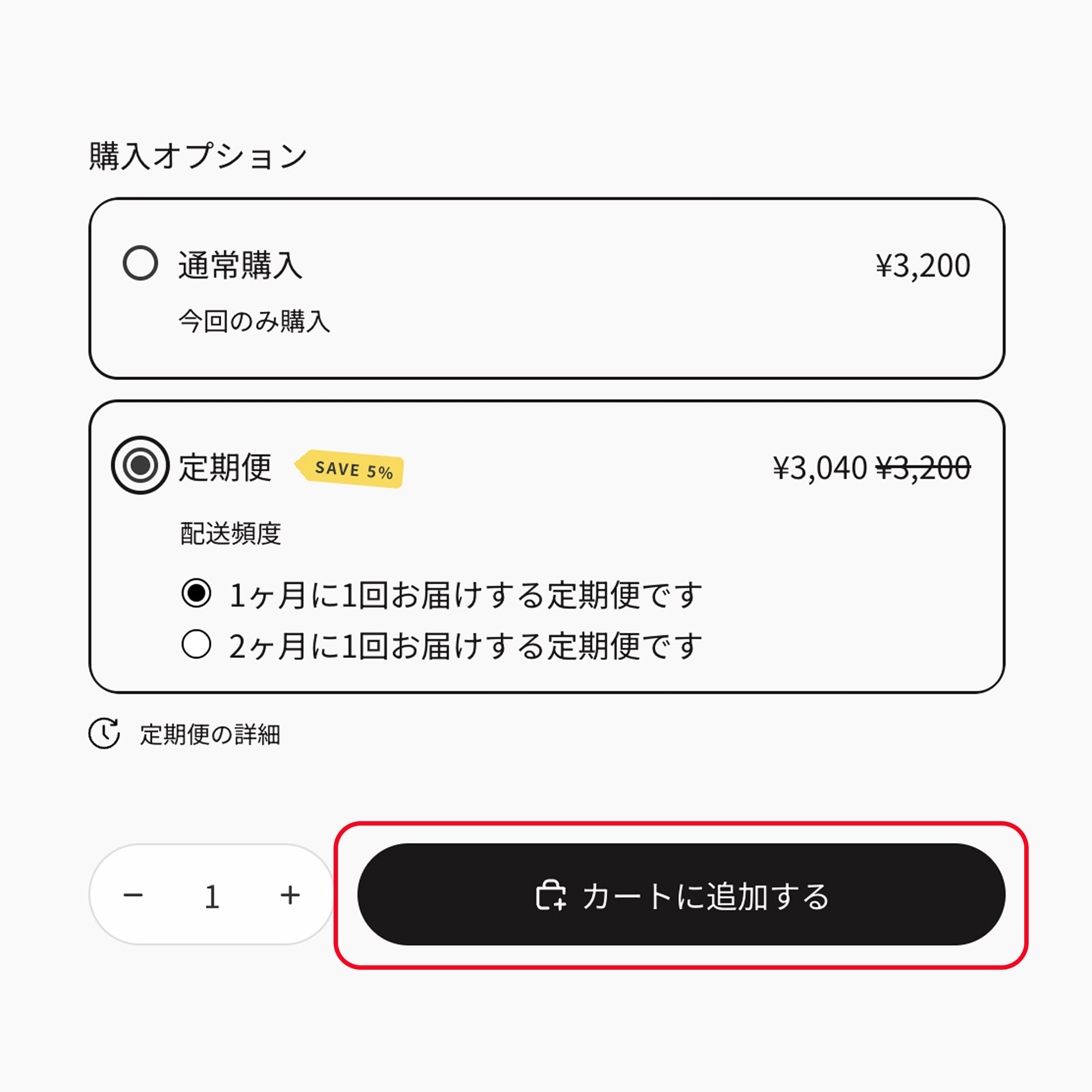The width and height of the screenshot is (1092, 1092).
Task: Open the 定期便の詳細 link
Action: click(210, 735)
